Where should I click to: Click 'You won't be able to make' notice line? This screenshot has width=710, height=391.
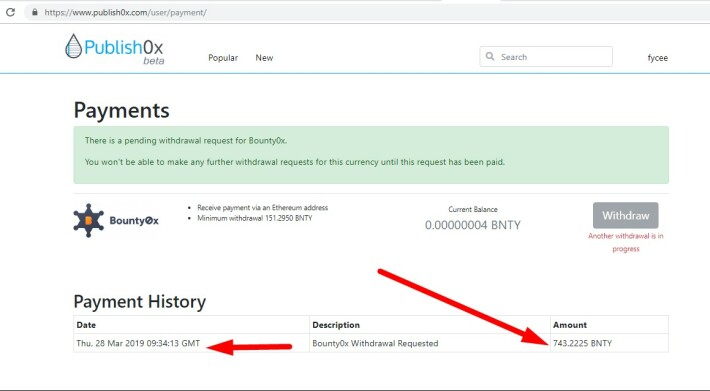click(x=295, y=162)
